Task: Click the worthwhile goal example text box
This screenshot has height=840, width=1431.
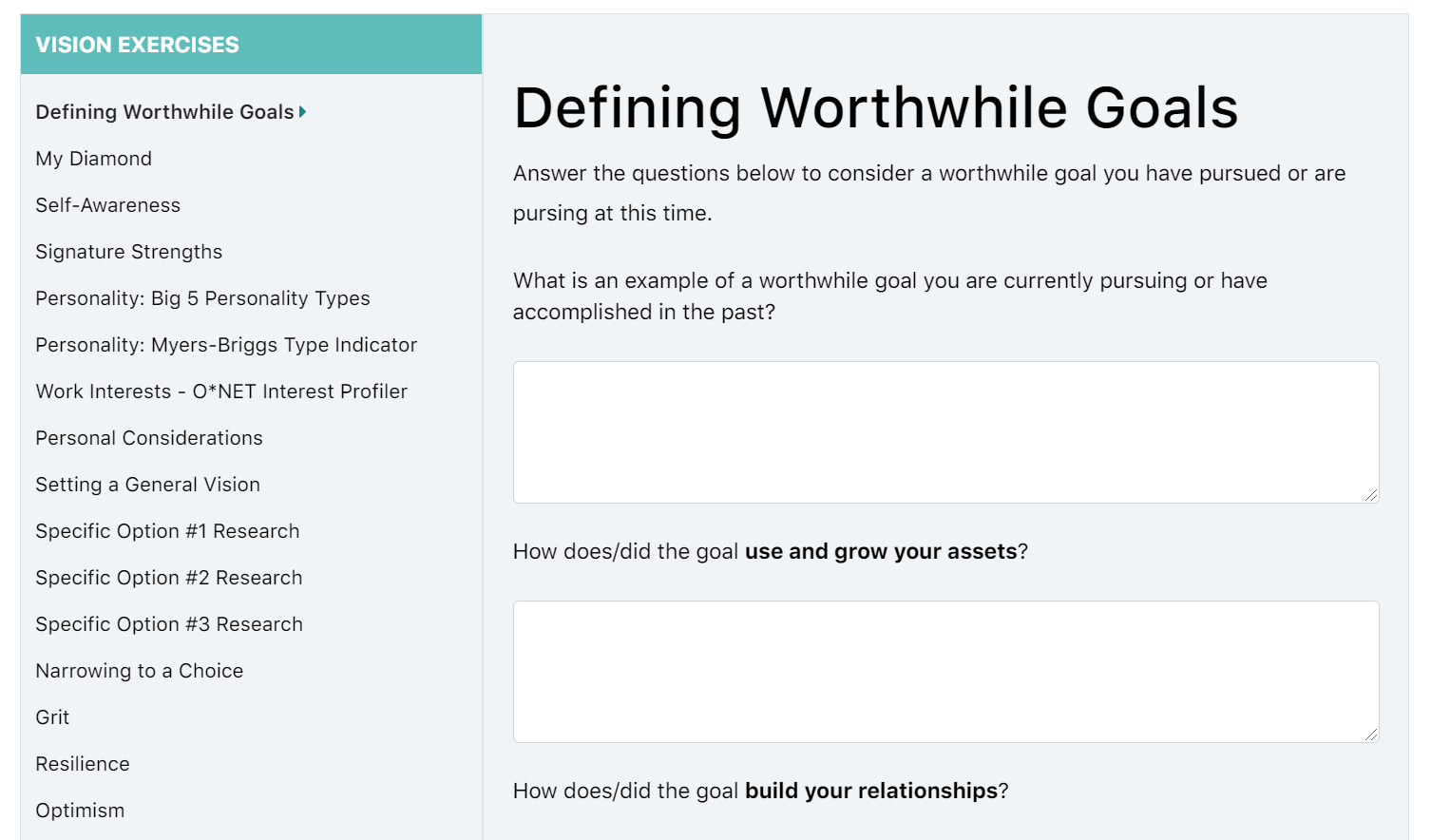Action: point(944,431)
